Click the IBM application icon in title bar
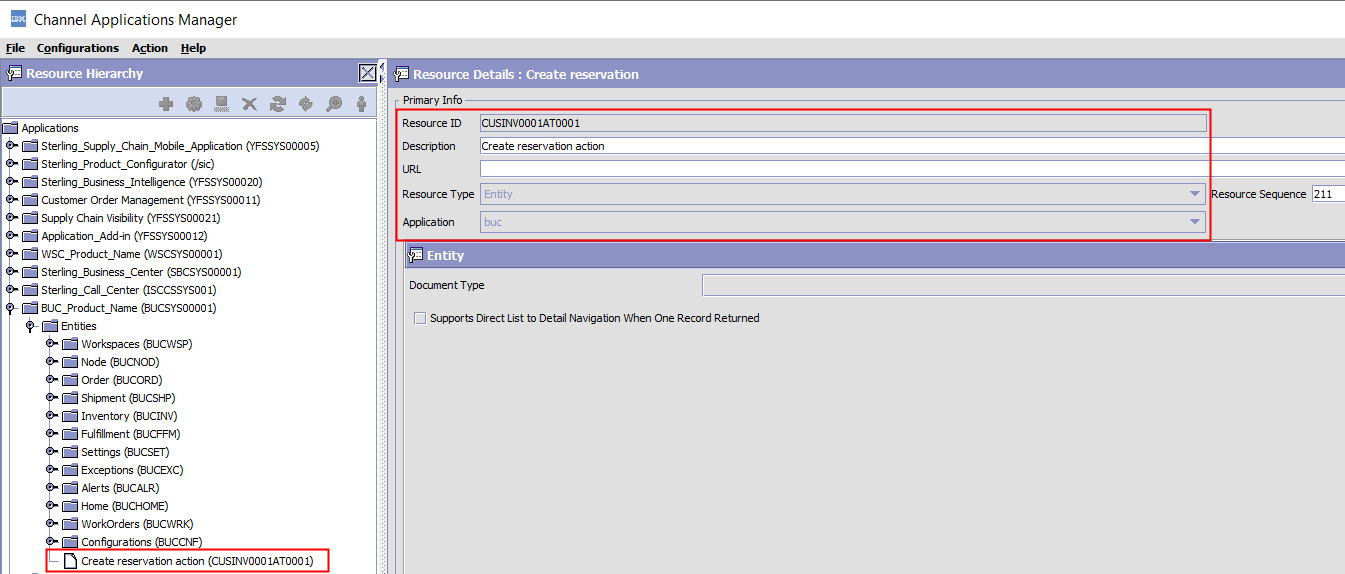The image size is (1345, 574). click(x=17, y=19)
